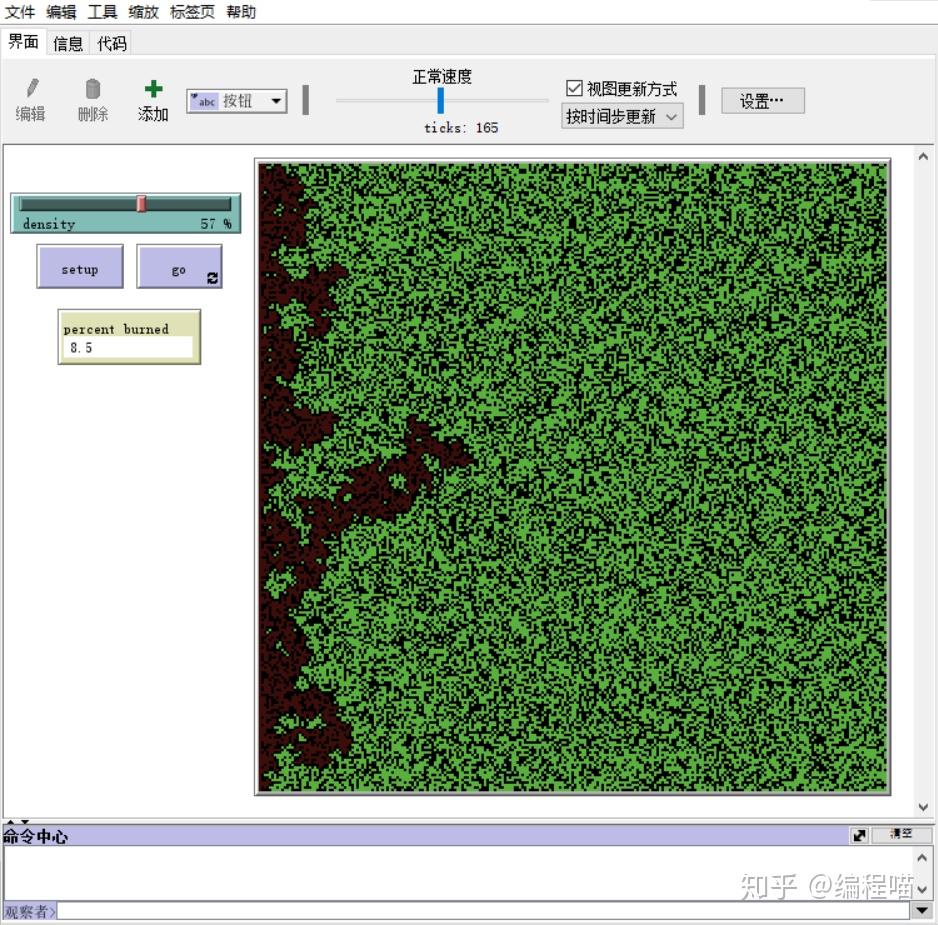
Task: Click the go forever button
Action: 179,266
